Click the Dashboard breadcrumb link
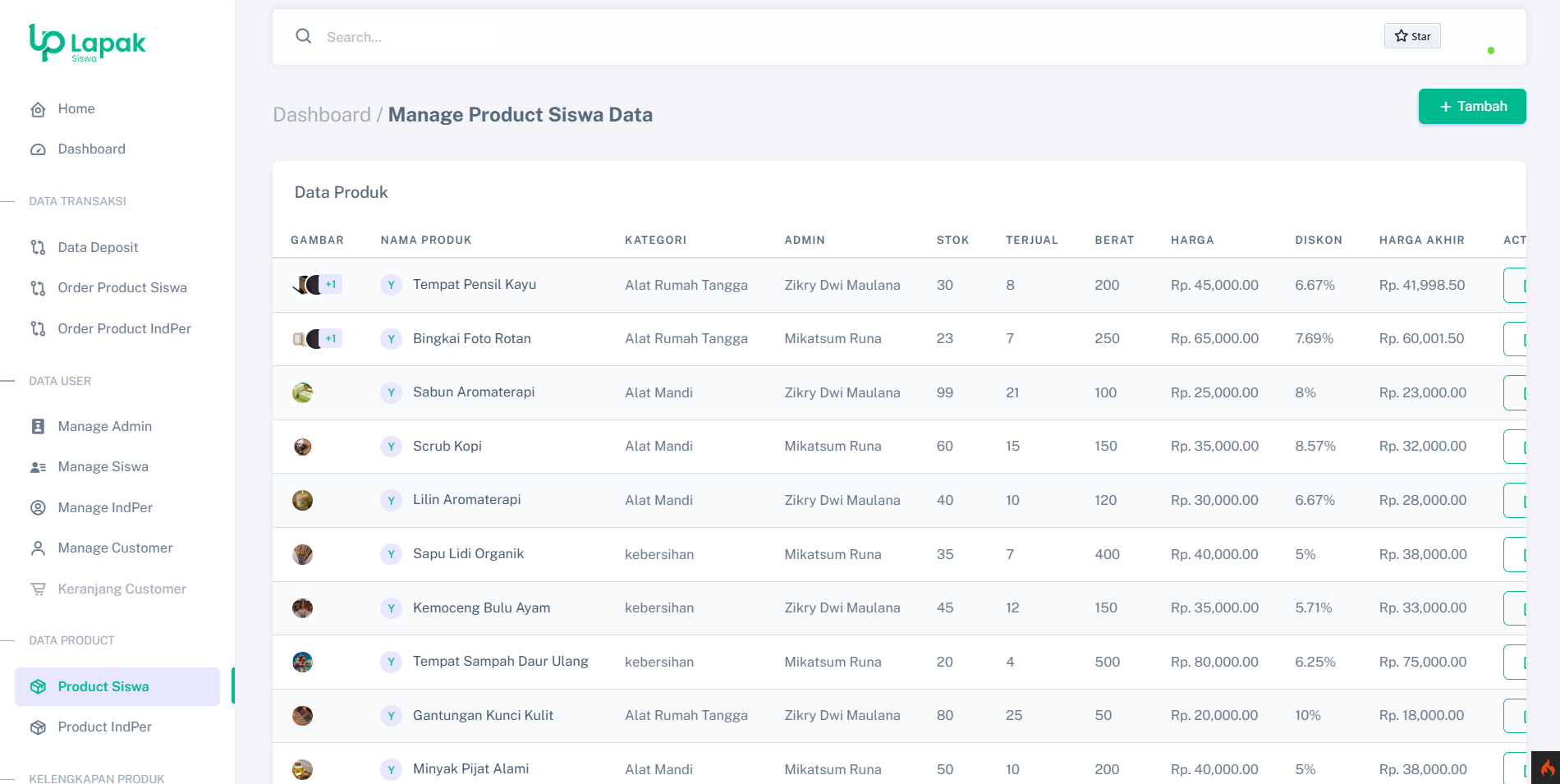The height and width of the screenshot is (784, 1560). click(x=322, y=115)
